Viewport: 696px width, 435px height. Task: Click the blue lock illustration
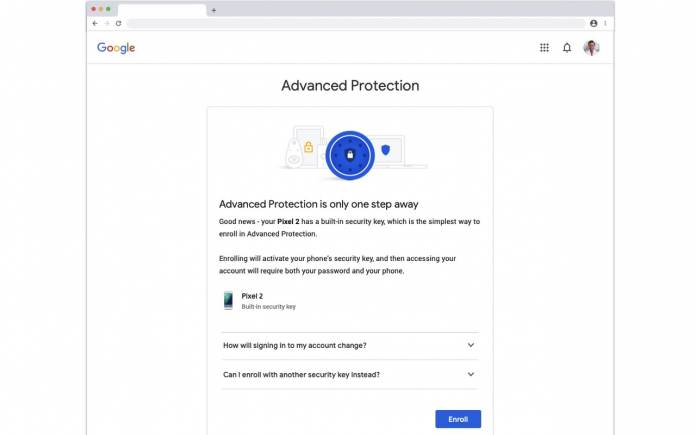(x=350, y=155)
